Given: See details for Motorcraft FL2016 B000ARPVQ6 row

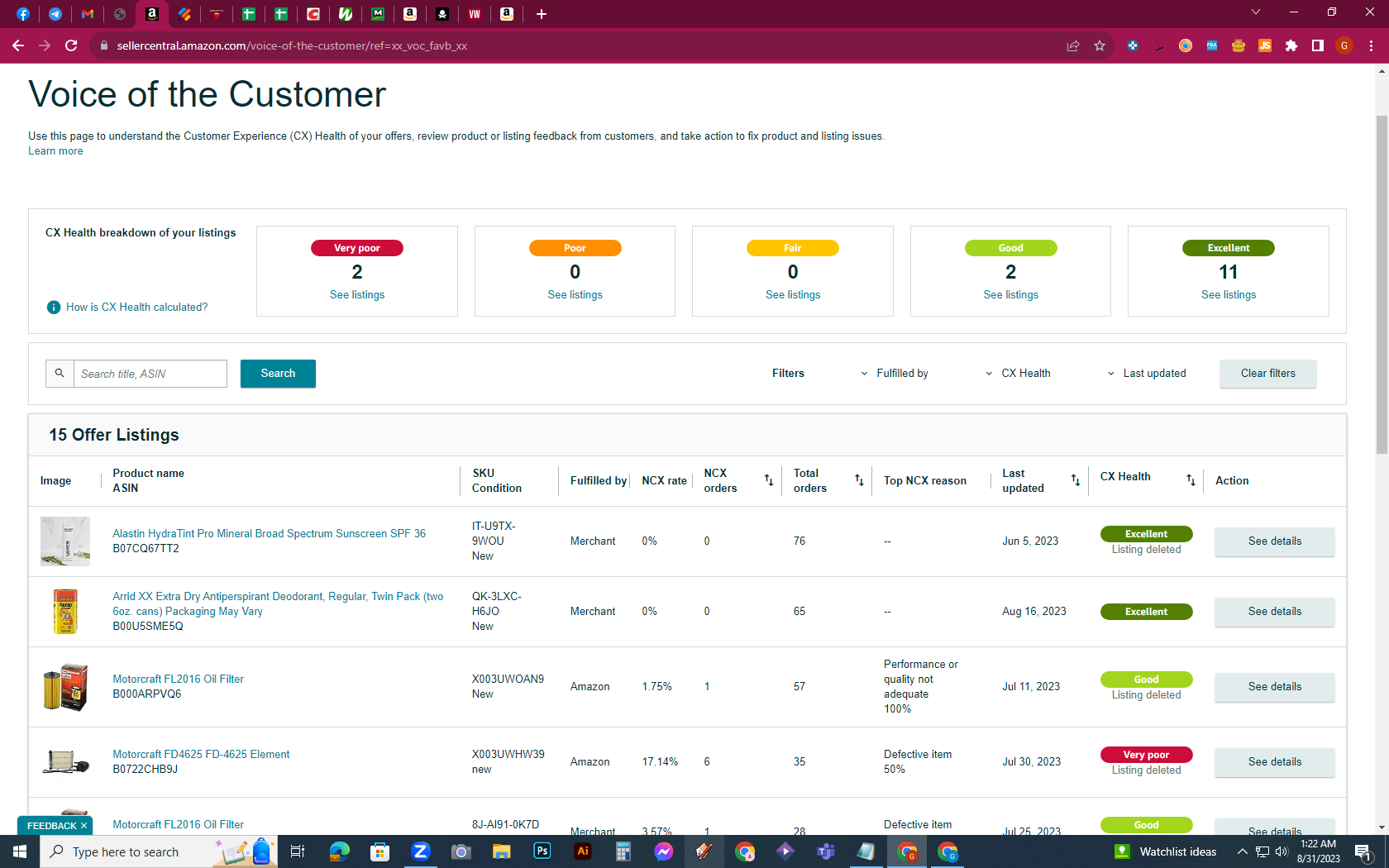Looking at the screenshot, I should pos(1274,687).
